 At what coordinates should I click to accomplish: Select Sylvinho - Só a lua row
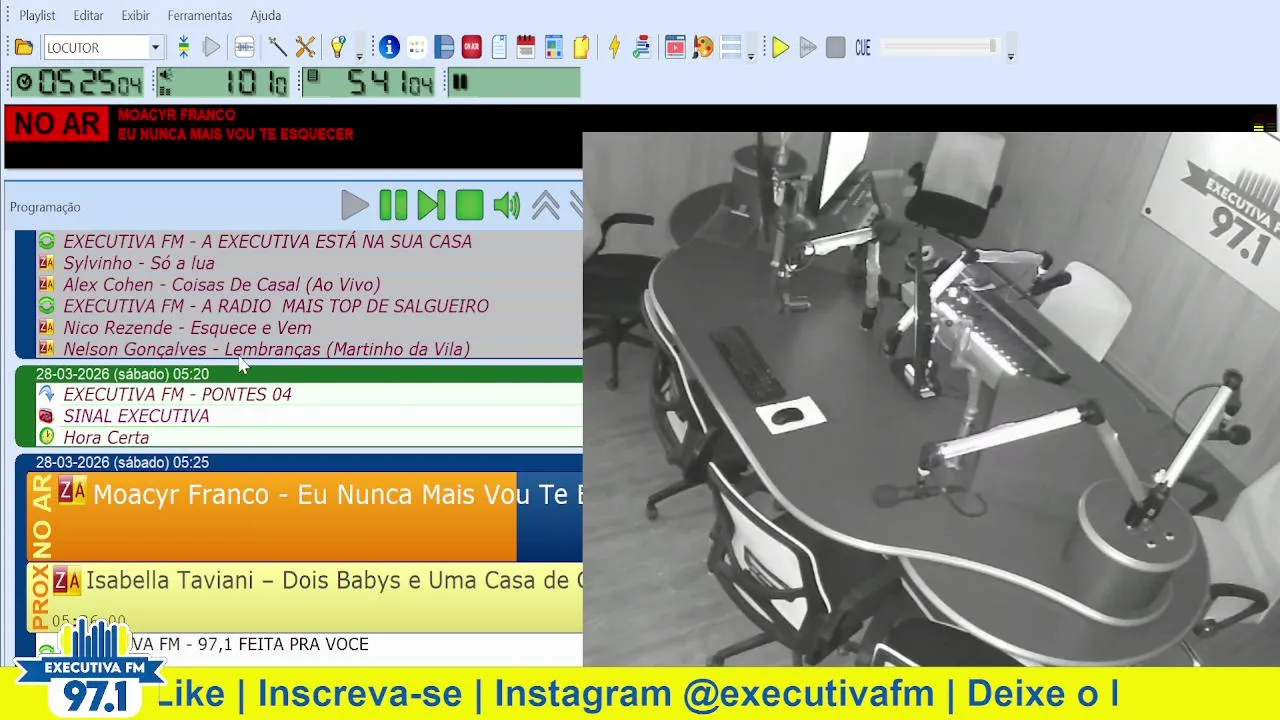[308, 263]
